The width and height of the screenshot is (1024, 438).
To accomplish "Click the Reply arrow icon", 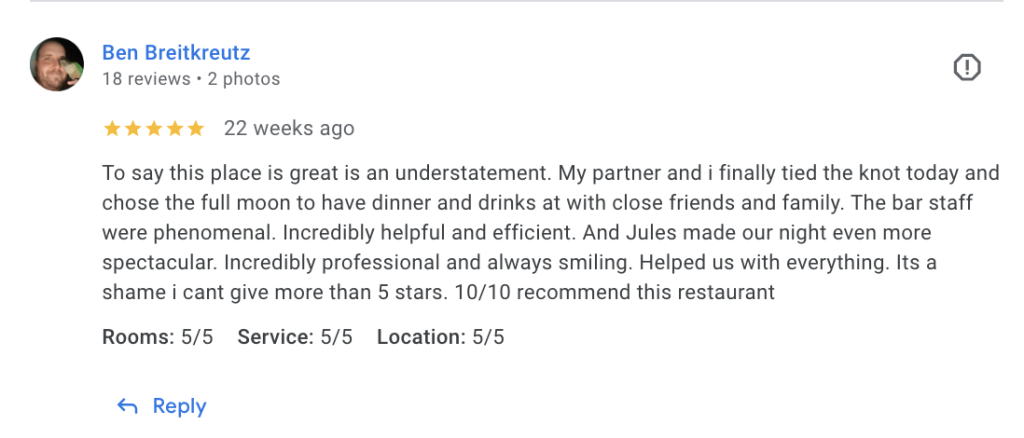I will pos(127,406).
